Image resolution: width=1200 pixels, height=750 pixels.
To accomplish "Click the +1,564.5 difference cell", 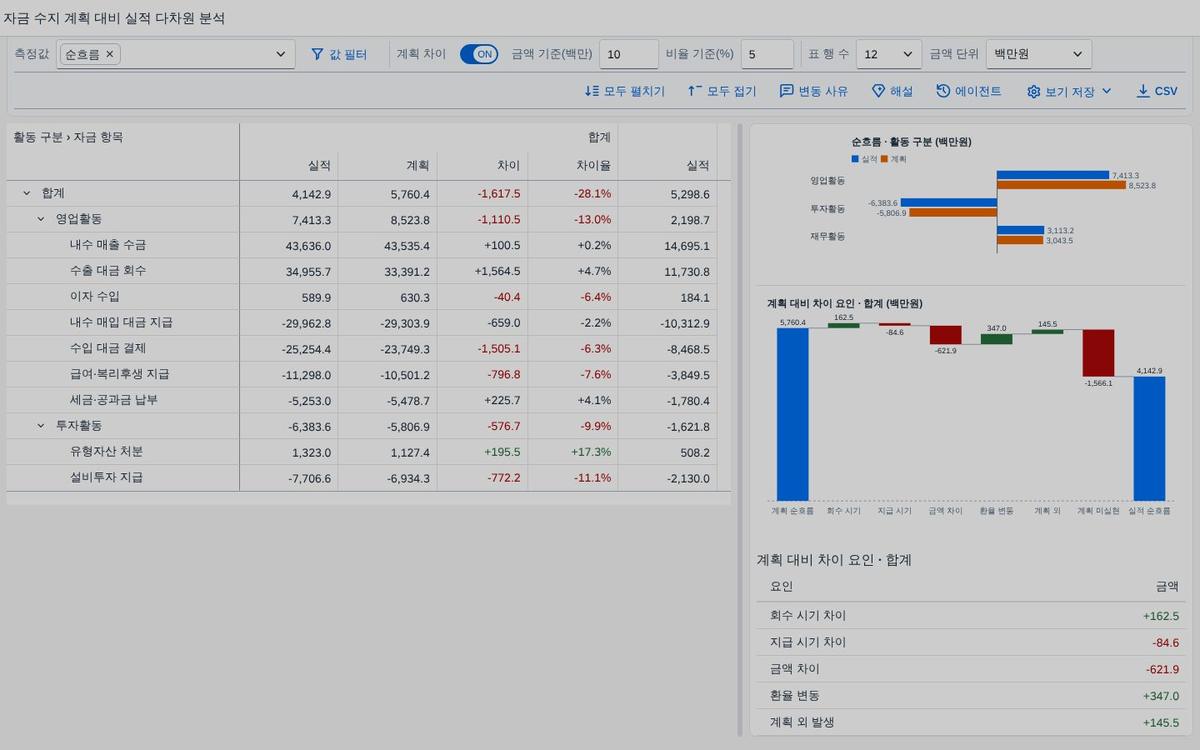I will 483,271.
